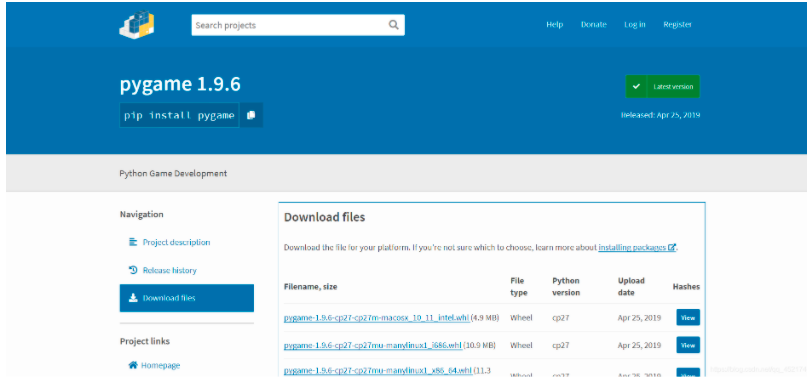Viewport: 807px width, 389px height.
Task: Click the Latest version button
Action: [662, 86]
